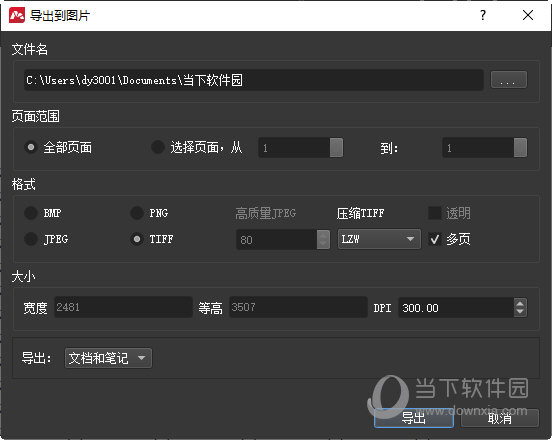This screenshot has width=552, height=440.
Task: Click the 取消 button
Action: (500, 418)
